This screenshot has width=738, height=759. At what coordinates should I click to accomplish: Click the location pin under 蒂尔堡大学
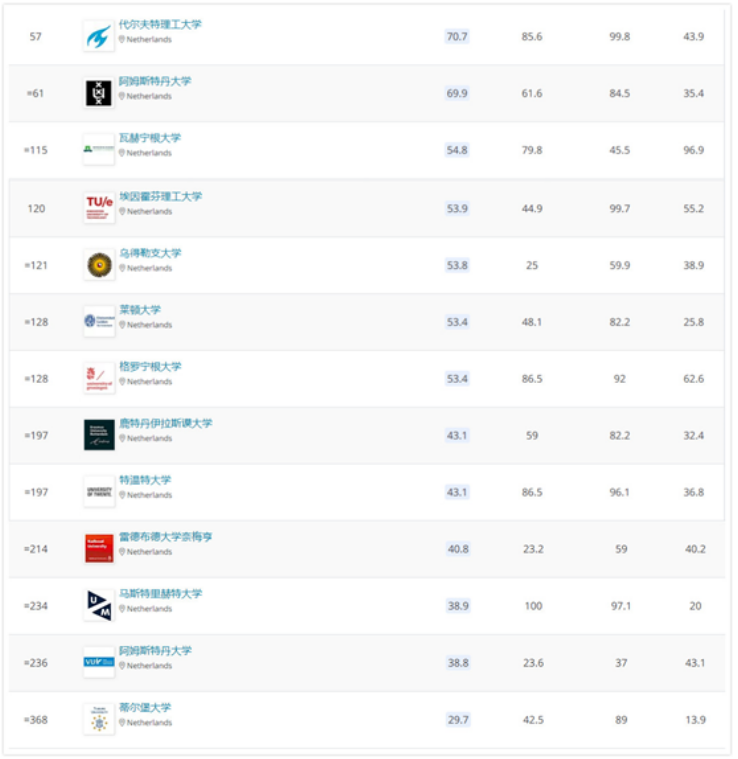tap(122, 723)
